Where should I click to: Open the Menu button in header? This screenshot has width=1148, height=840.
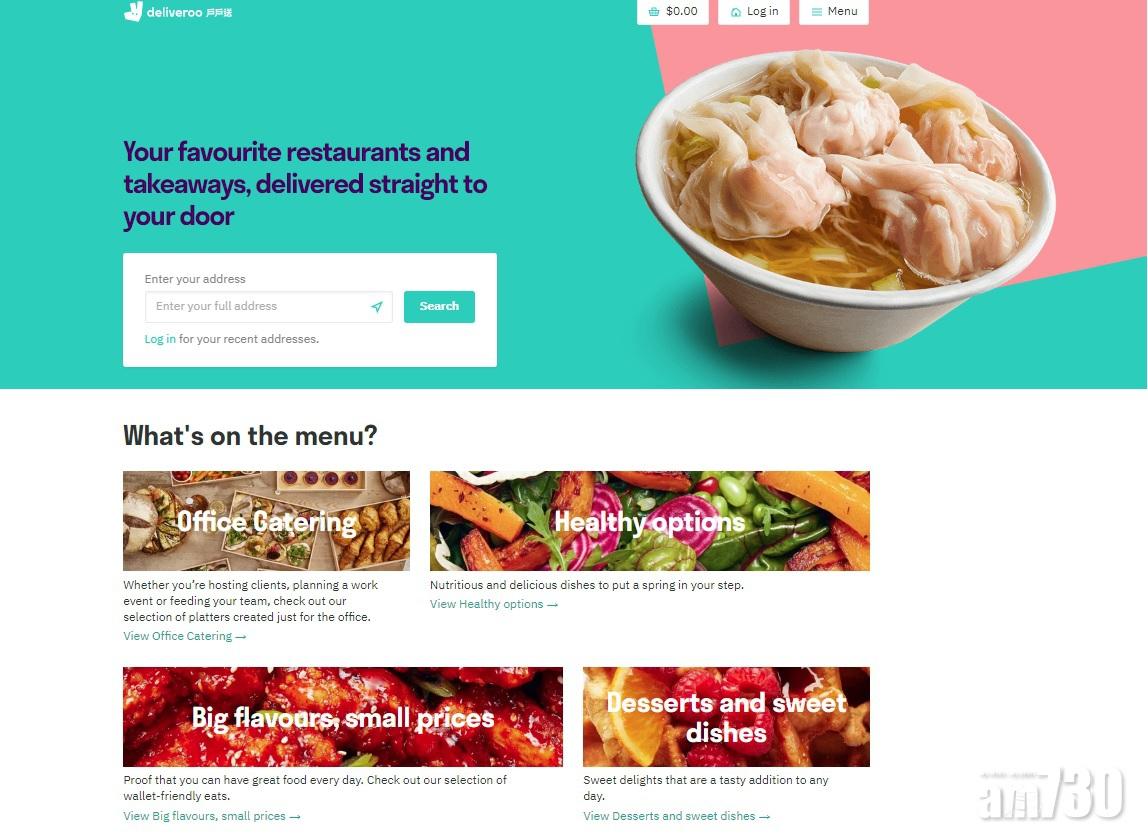click(x=834, y=12)
